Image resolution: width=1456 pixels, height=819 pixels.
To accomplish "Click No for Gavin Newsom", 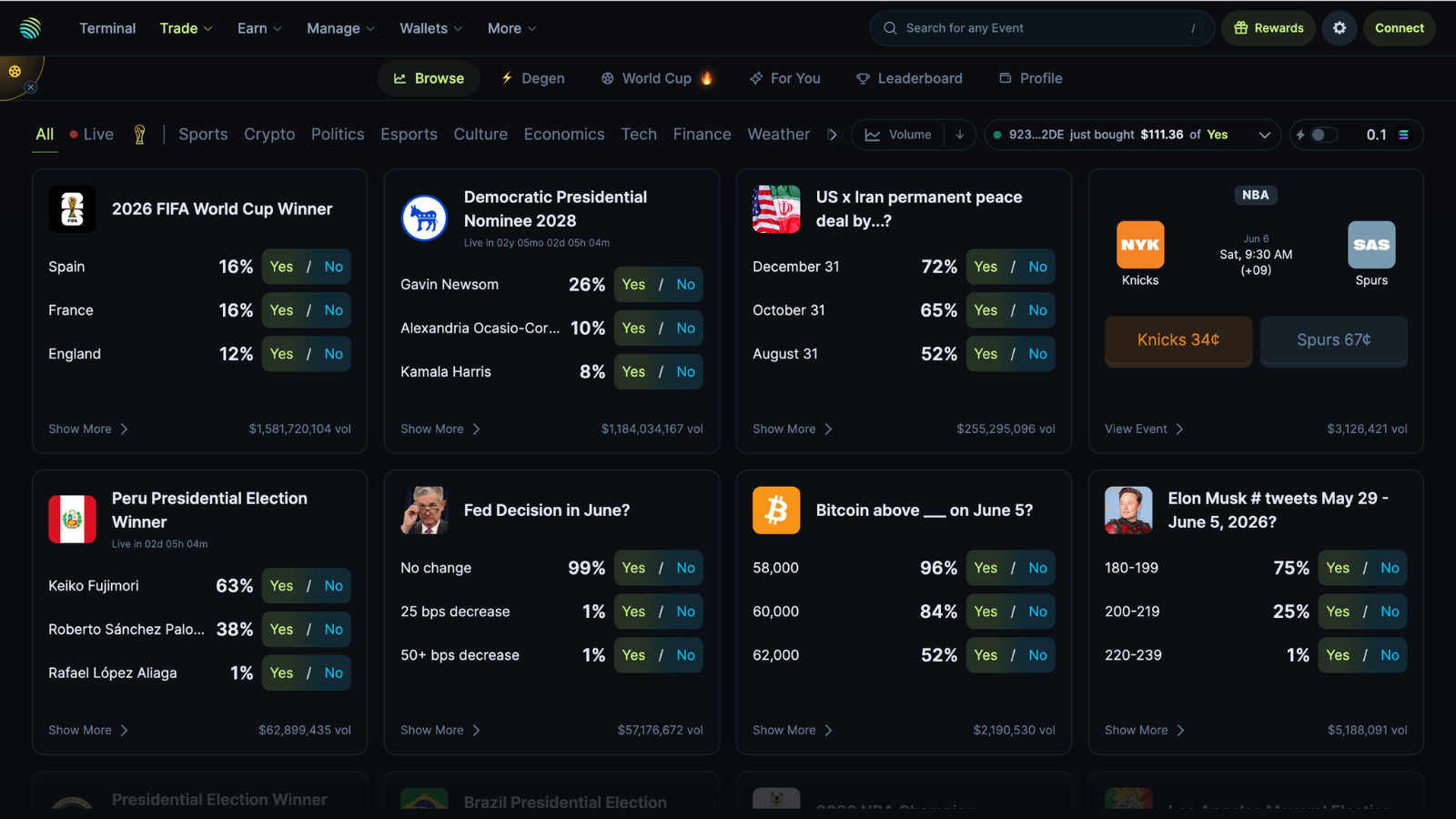I will [x=686, y=285].
